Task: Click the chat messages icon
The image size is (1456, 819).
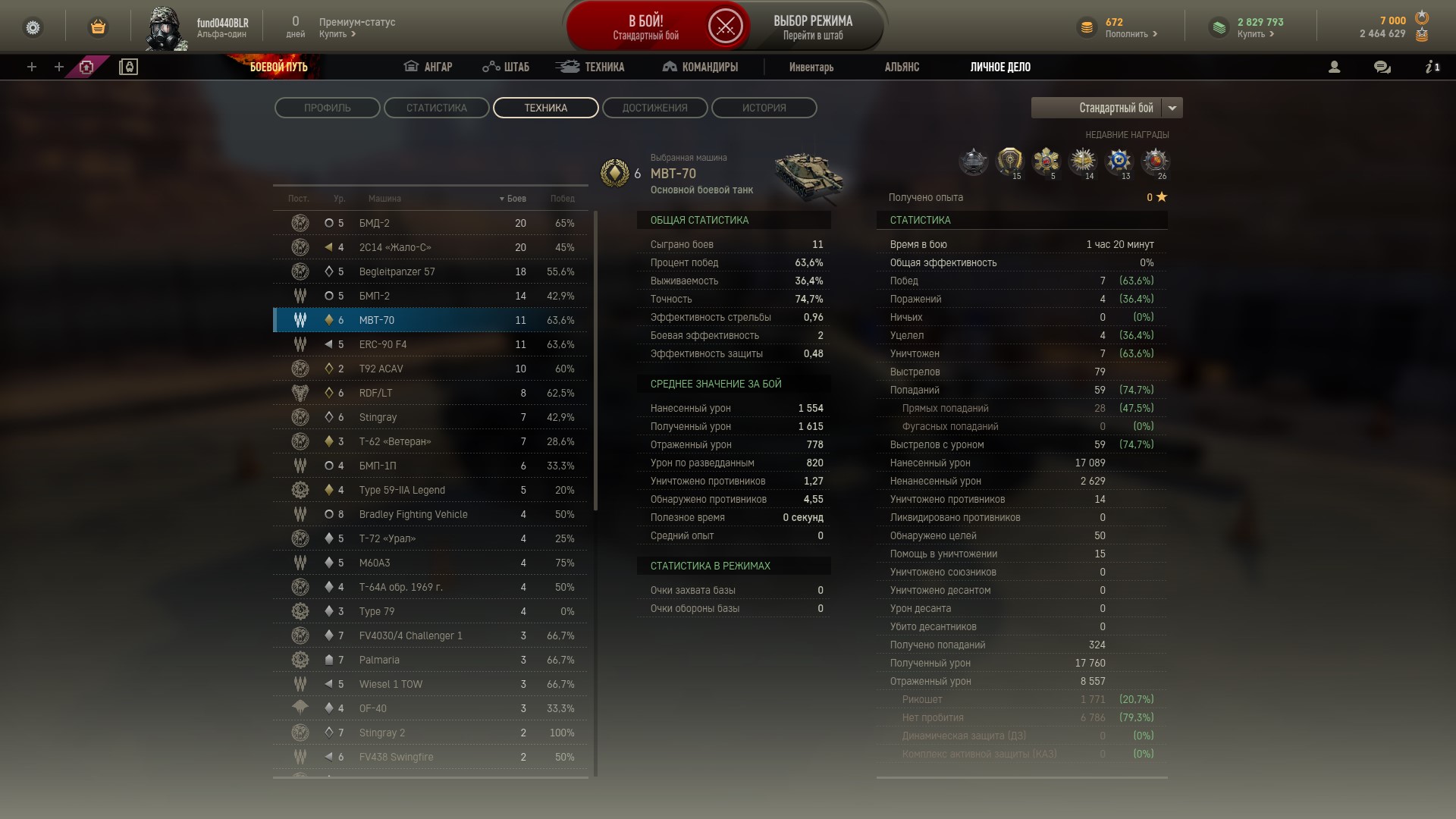Action: pyautogui.click(x=1382, y=67)
